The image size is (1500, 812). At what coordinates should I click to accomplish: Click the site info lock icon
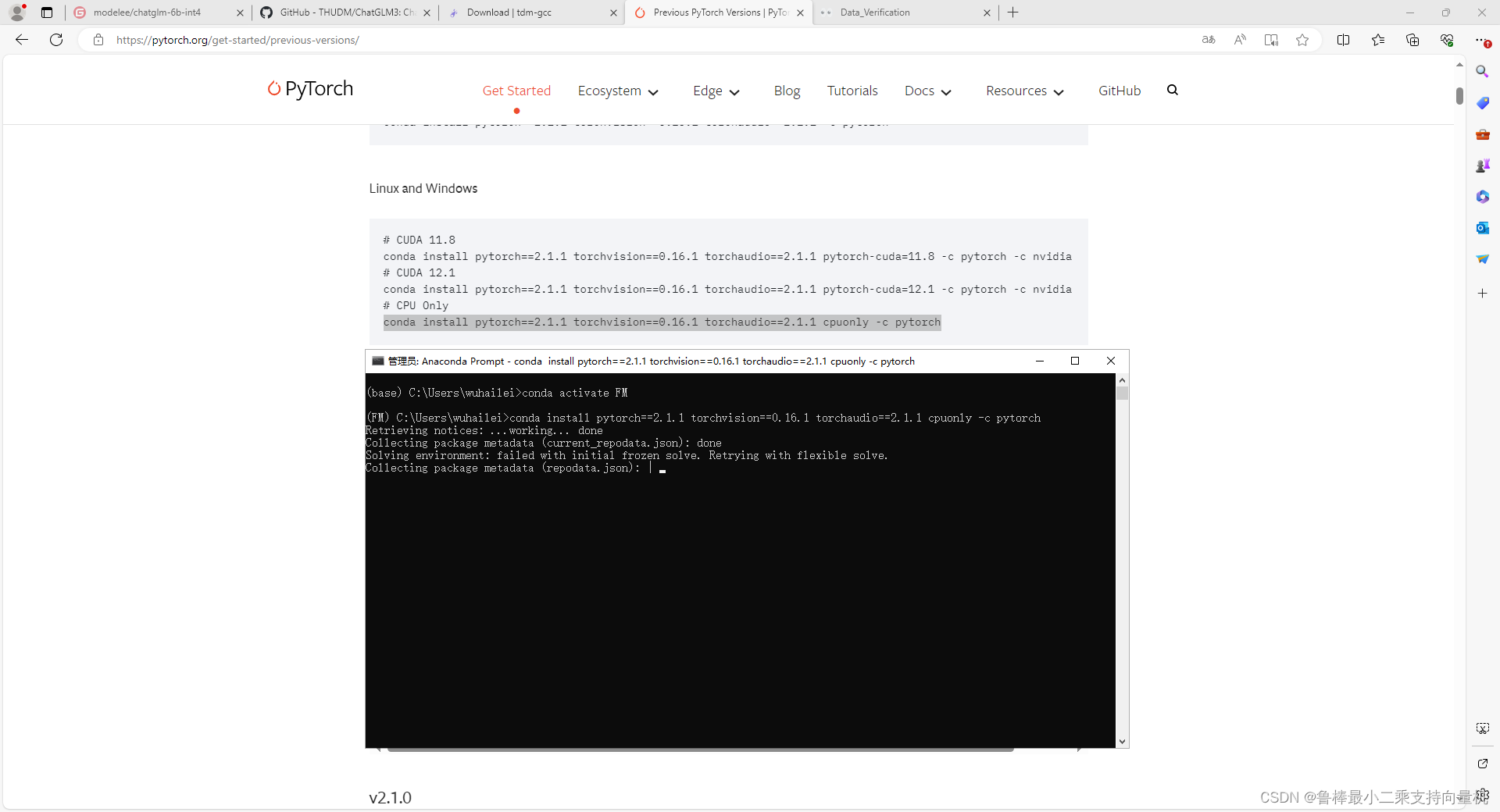[x=98, y=40]
